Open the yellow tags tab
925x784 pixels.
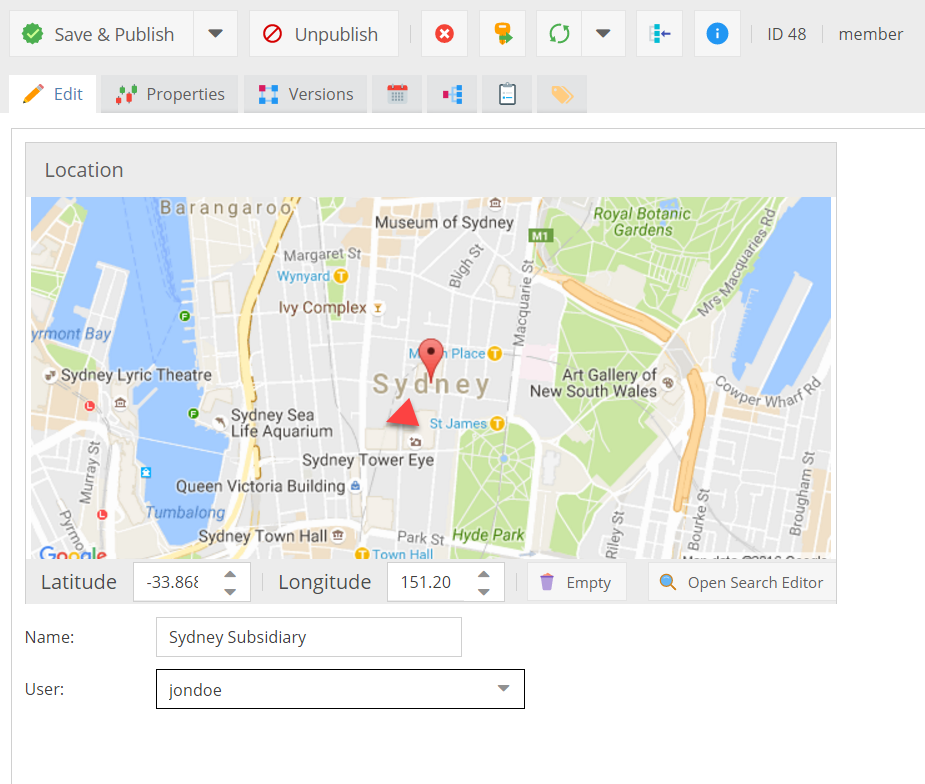[x=562, y=94]
